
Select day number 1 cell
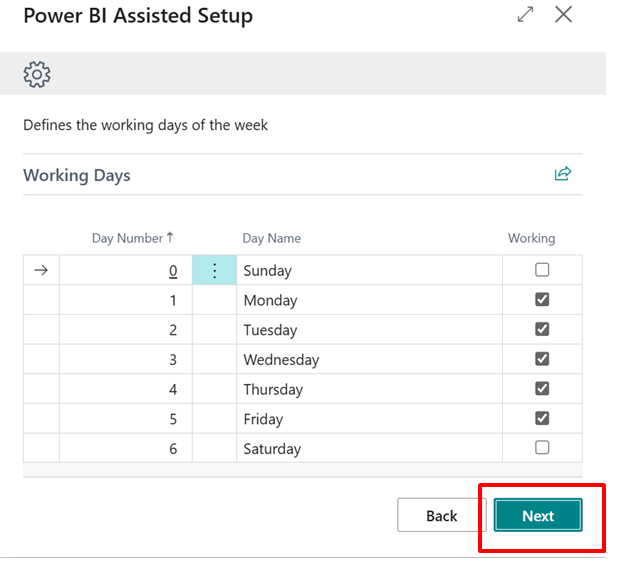[x=126, y=300]
